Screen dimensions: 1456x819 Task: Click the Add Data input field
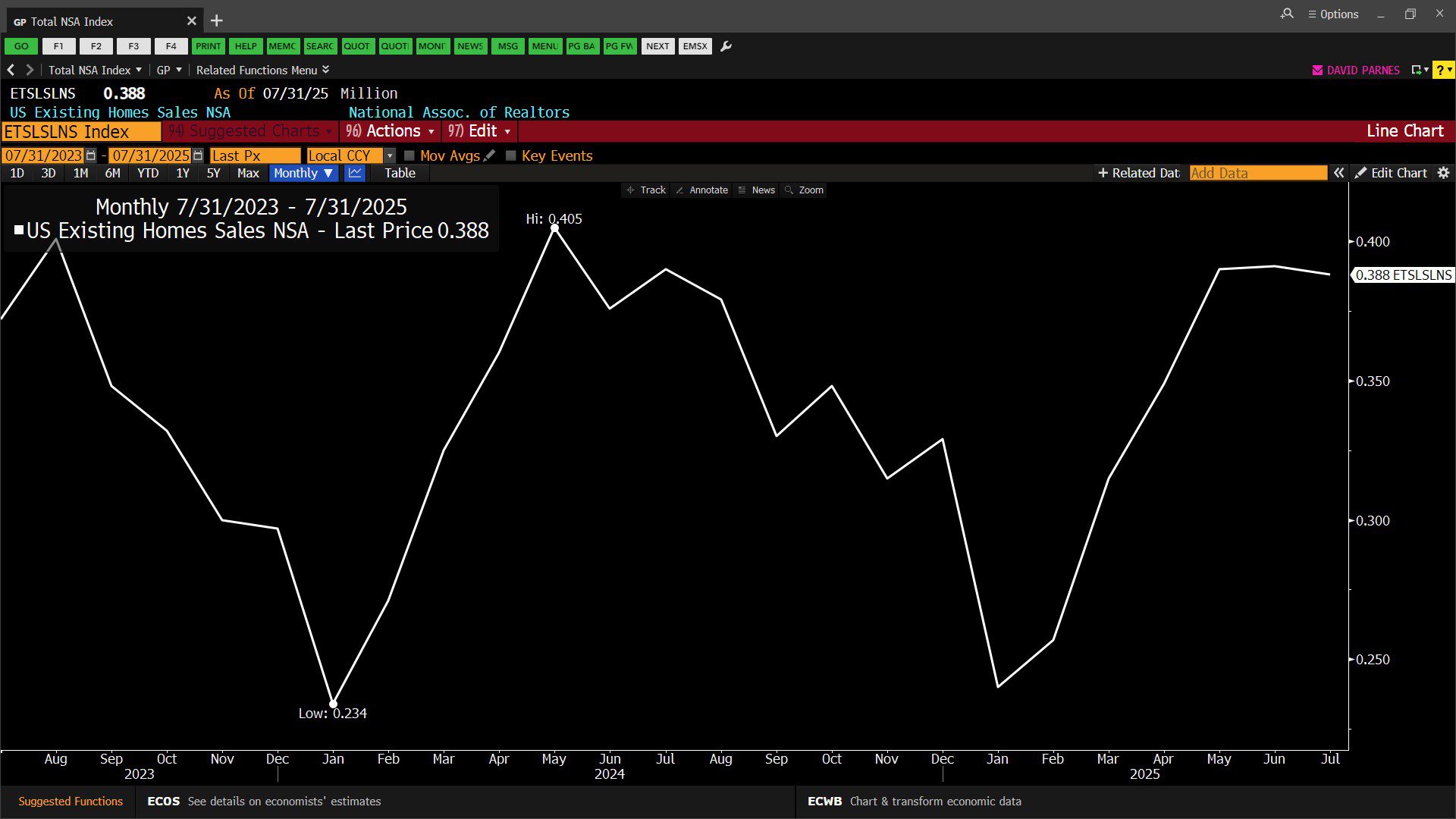pos(1257,173)
